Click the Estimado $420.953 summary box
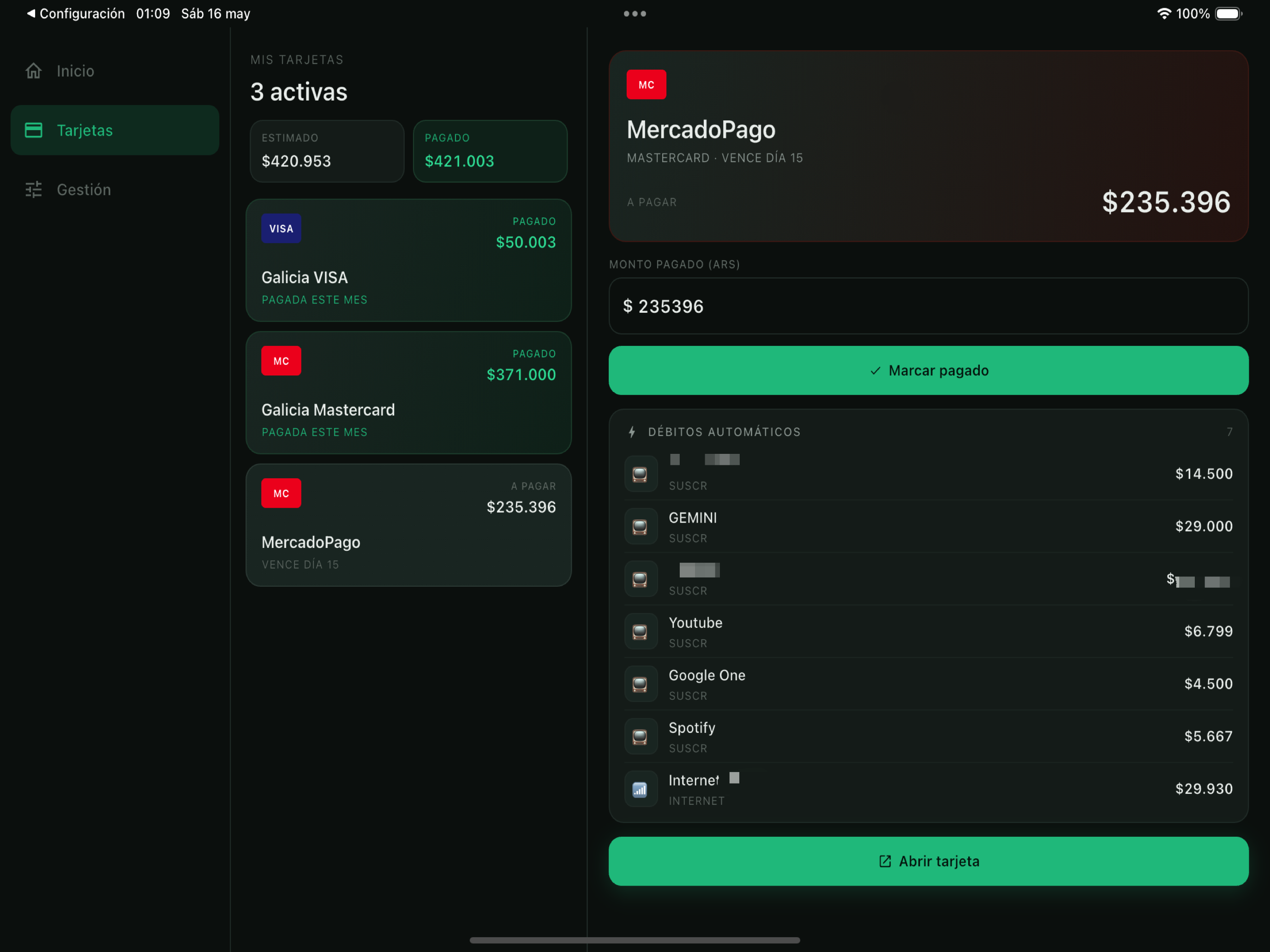Image resolution: width=1270 pixels, height=952 pixels. 327,151
